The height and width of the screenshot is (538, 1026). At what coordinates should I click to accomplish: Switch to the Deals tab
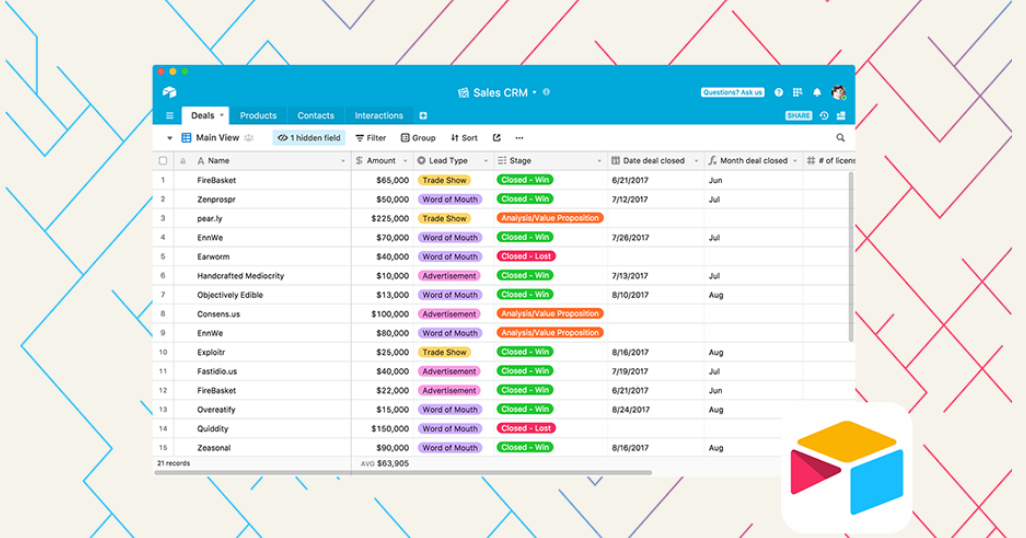tap(203, 116)
